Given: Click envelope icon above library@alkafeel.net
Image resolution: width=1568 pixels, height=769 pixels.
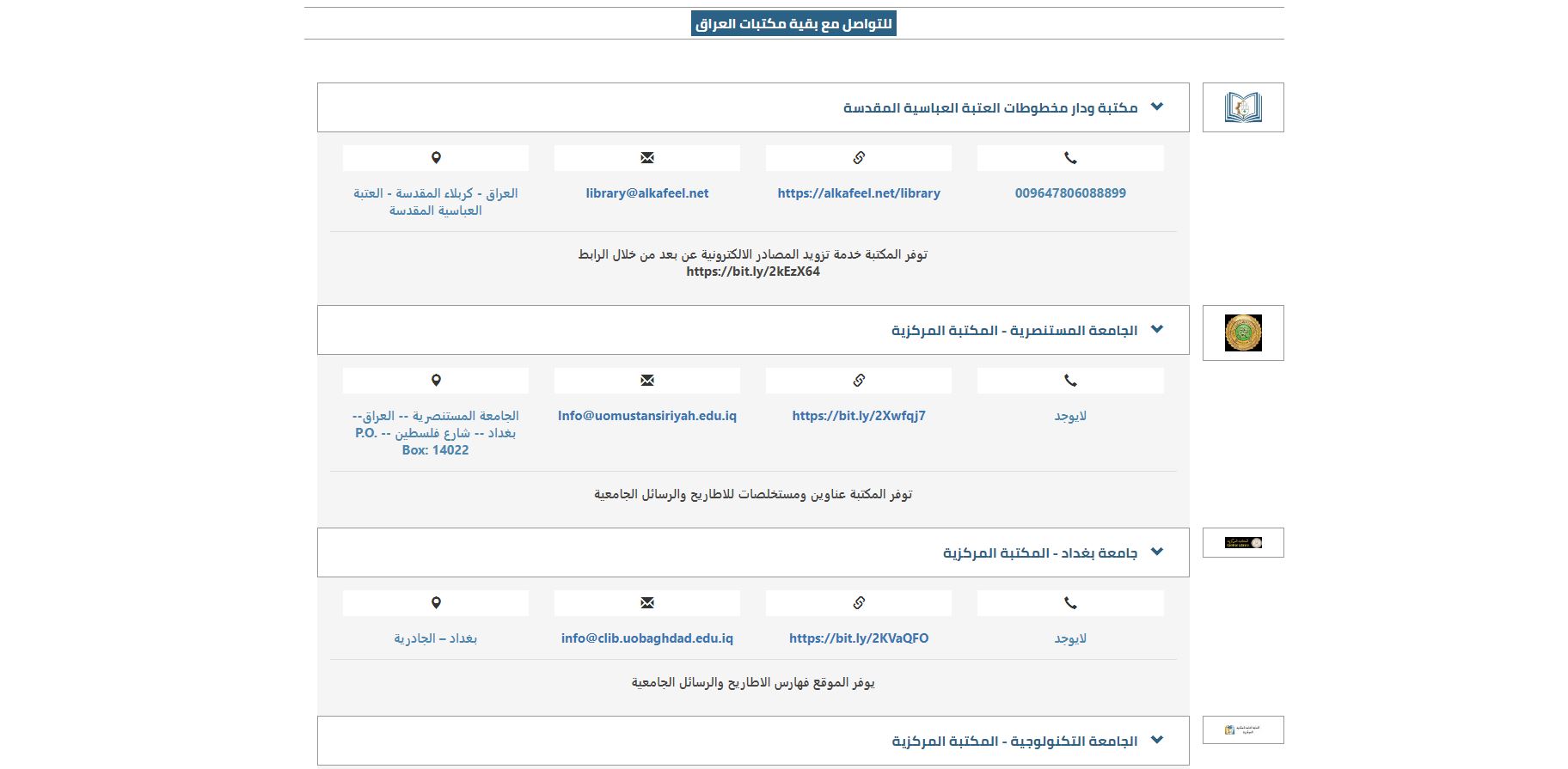Looking at the screenshot, I should point(647,157).
